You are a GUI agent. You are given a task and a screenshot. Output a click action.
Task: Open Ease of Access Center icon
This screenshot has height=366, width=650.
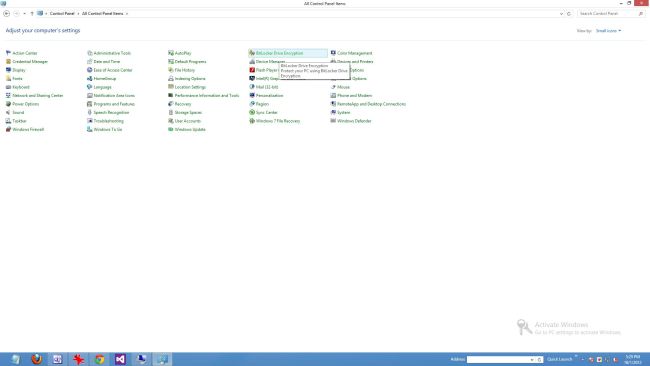(x=89, y=70)
